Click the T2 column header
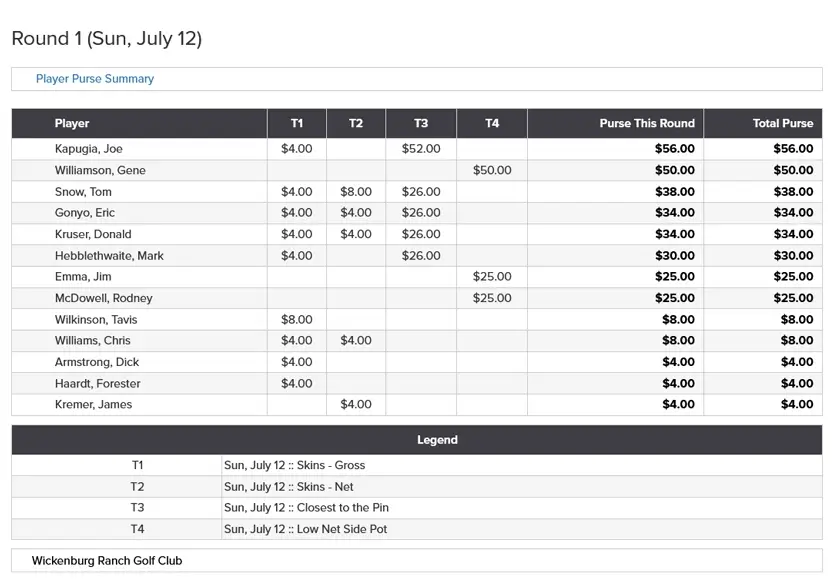The image size is (834, 581). [x=356, y=123]
